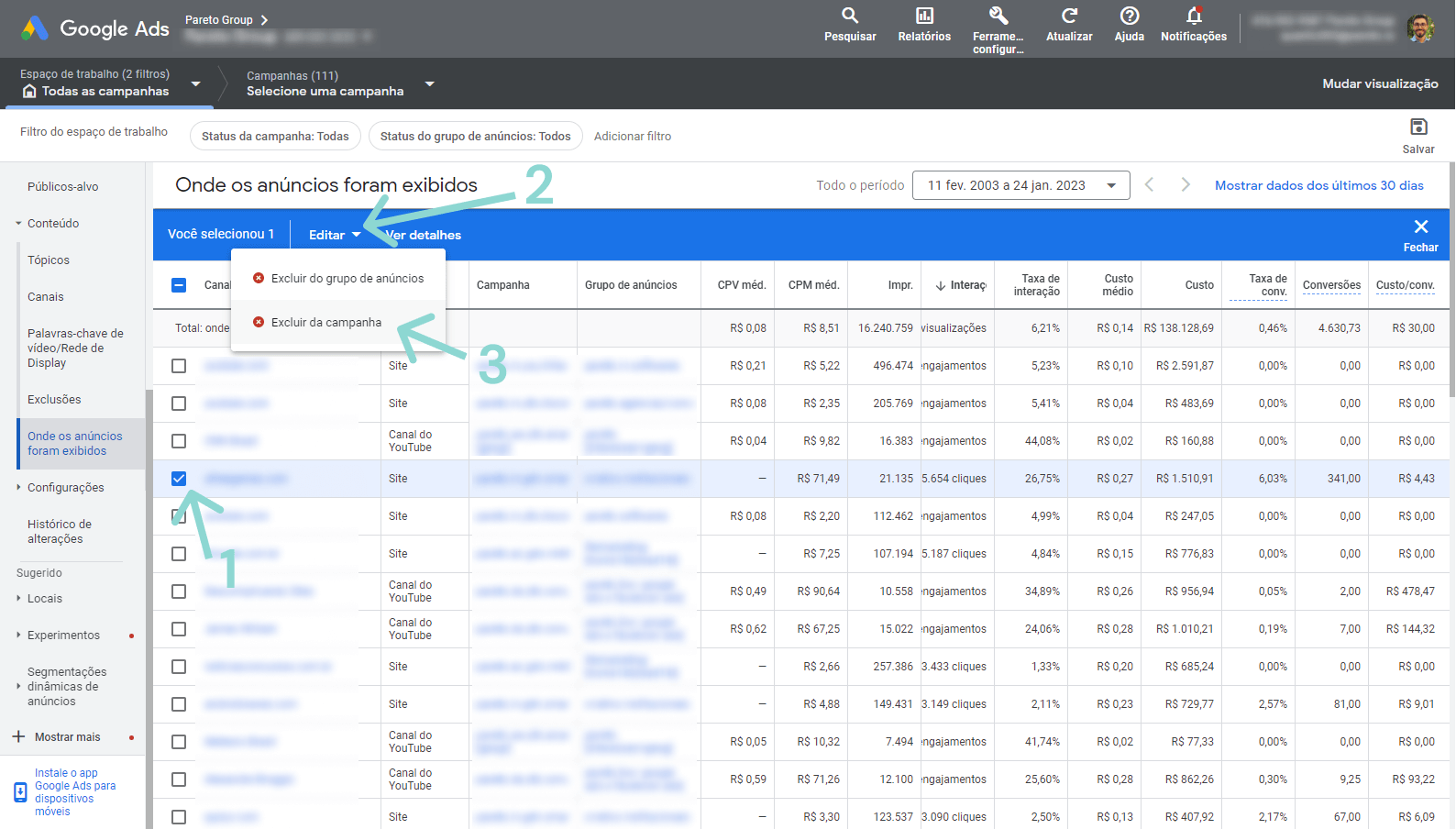Image resolution: width=1456 pixels, height=829 pixels.
Task: Click the Salvar disk icon
Action: click(1417, 127)
